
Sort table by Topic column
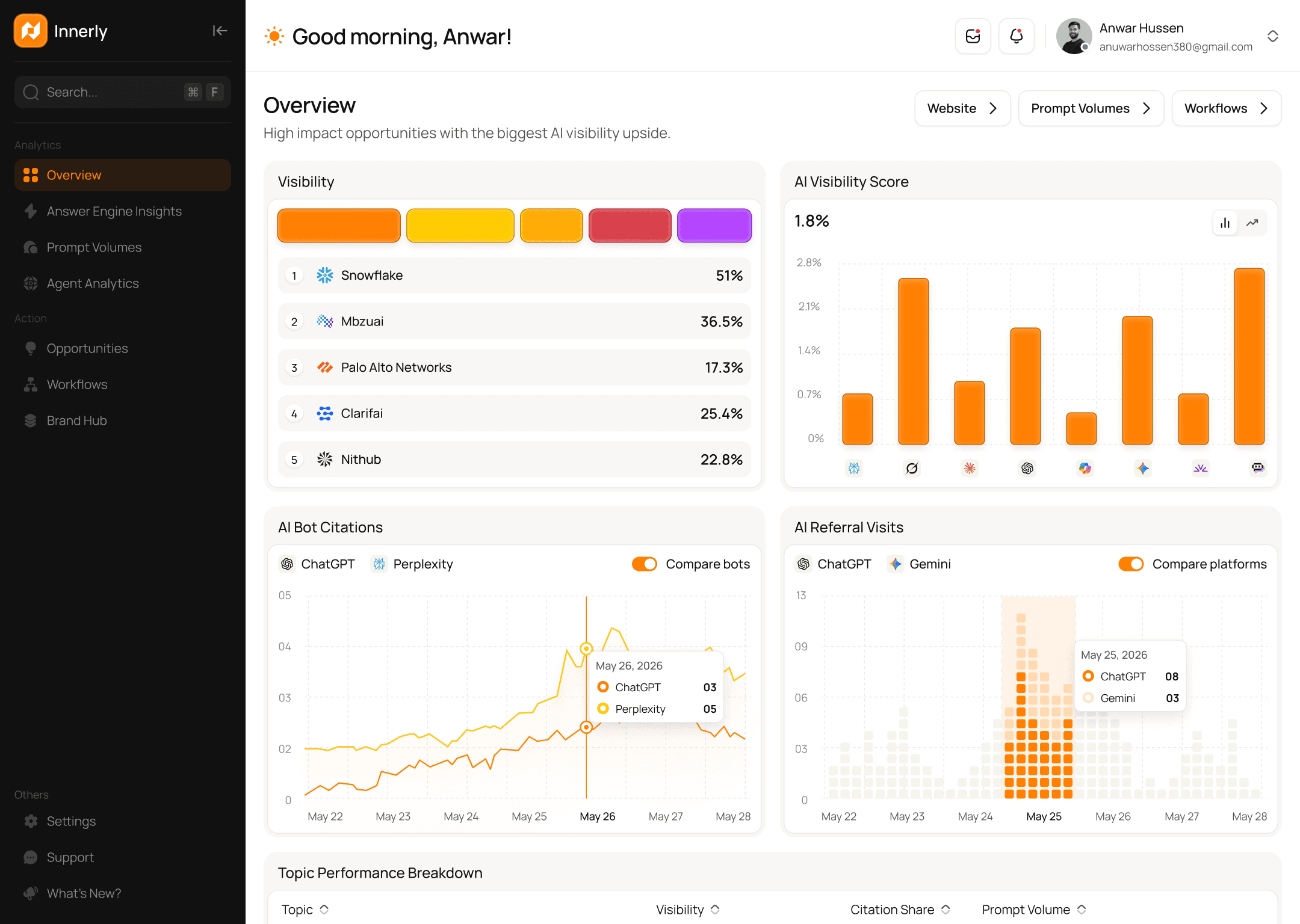pos(305,910)
